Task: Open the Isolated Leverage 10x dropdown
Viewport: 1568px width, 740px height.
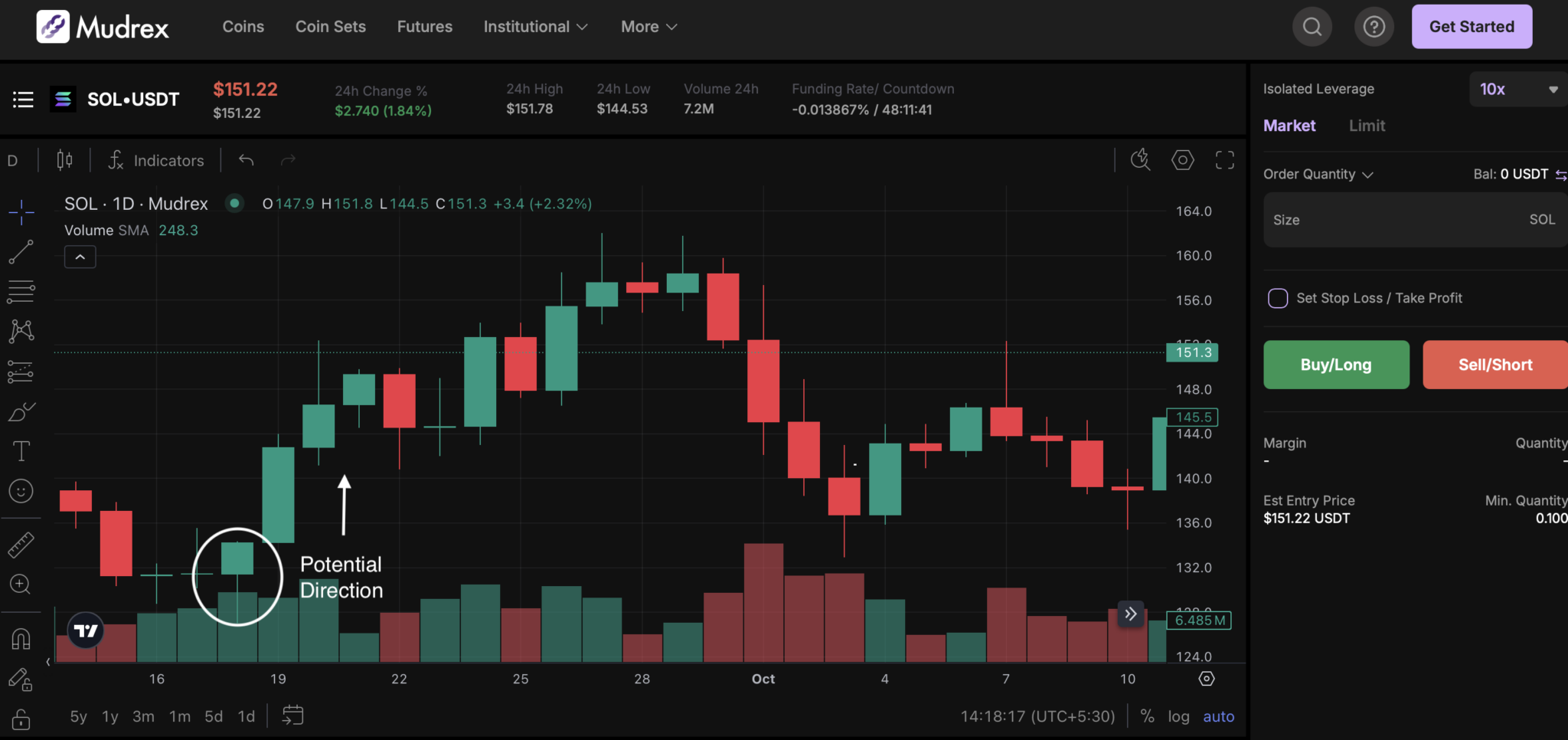Action: pyautogui.click(x=1517, y=89)
